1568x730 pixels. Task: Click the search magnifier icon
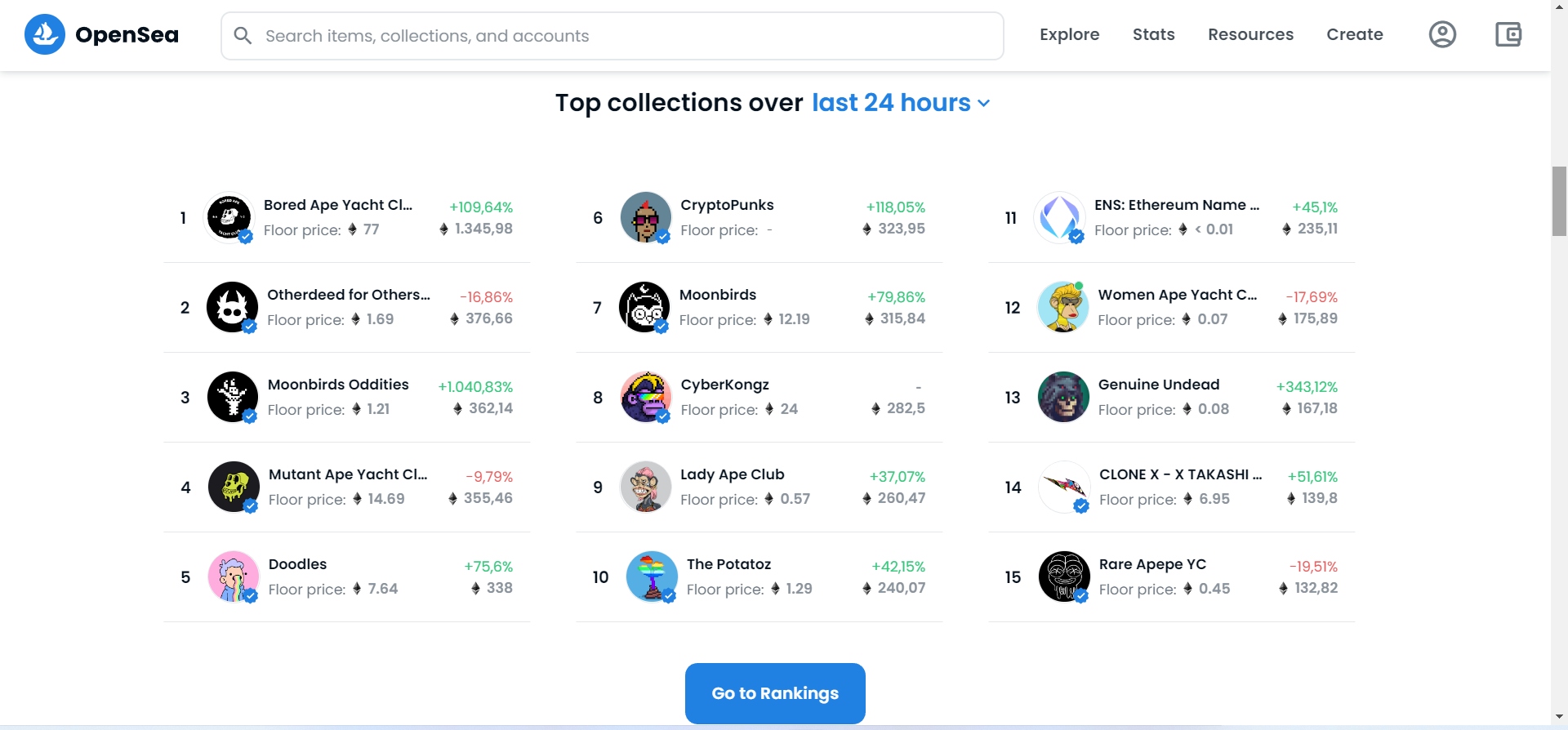pyautogui.click(x=243, y=35)
